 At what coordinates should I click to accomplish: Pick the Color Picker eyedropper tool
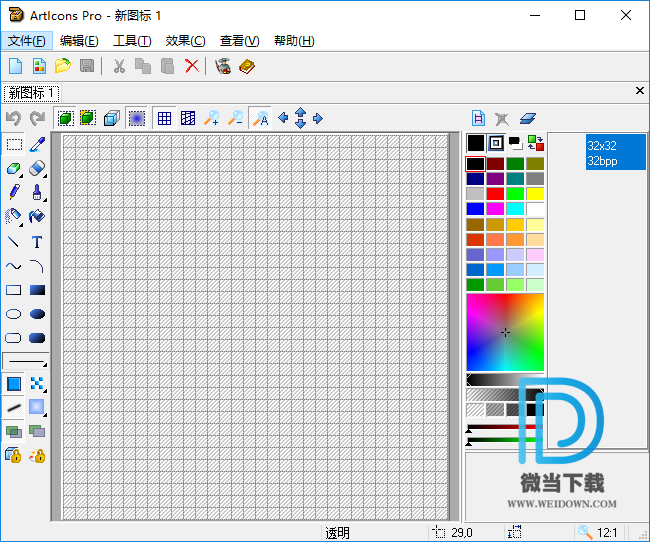pyautogui.click(x=37, y=145)
